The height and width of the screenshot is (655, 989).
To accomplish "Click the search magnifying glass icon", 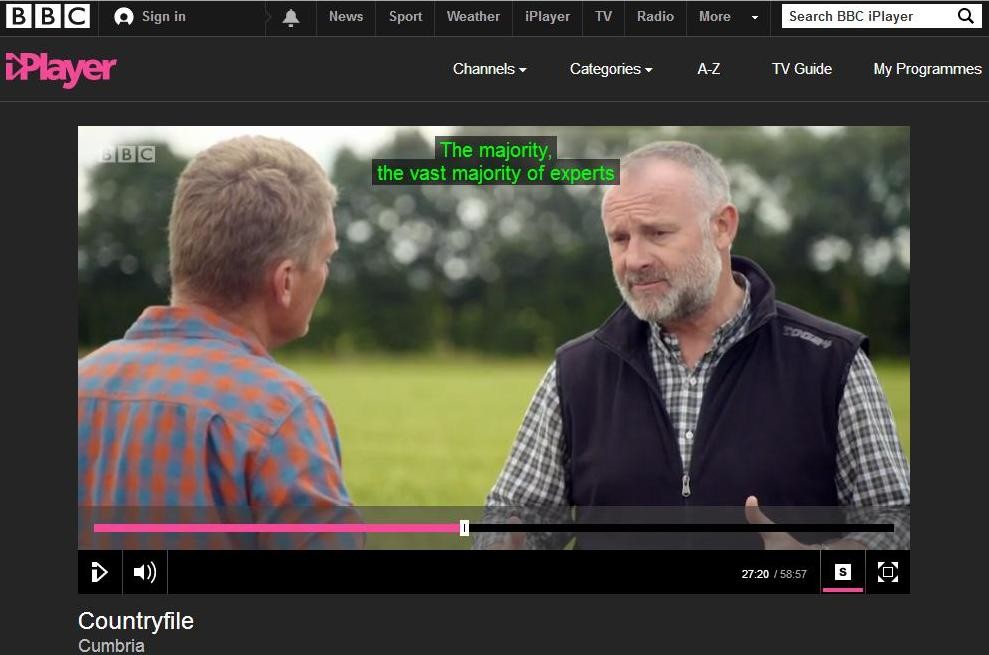I will coord(965,16).
